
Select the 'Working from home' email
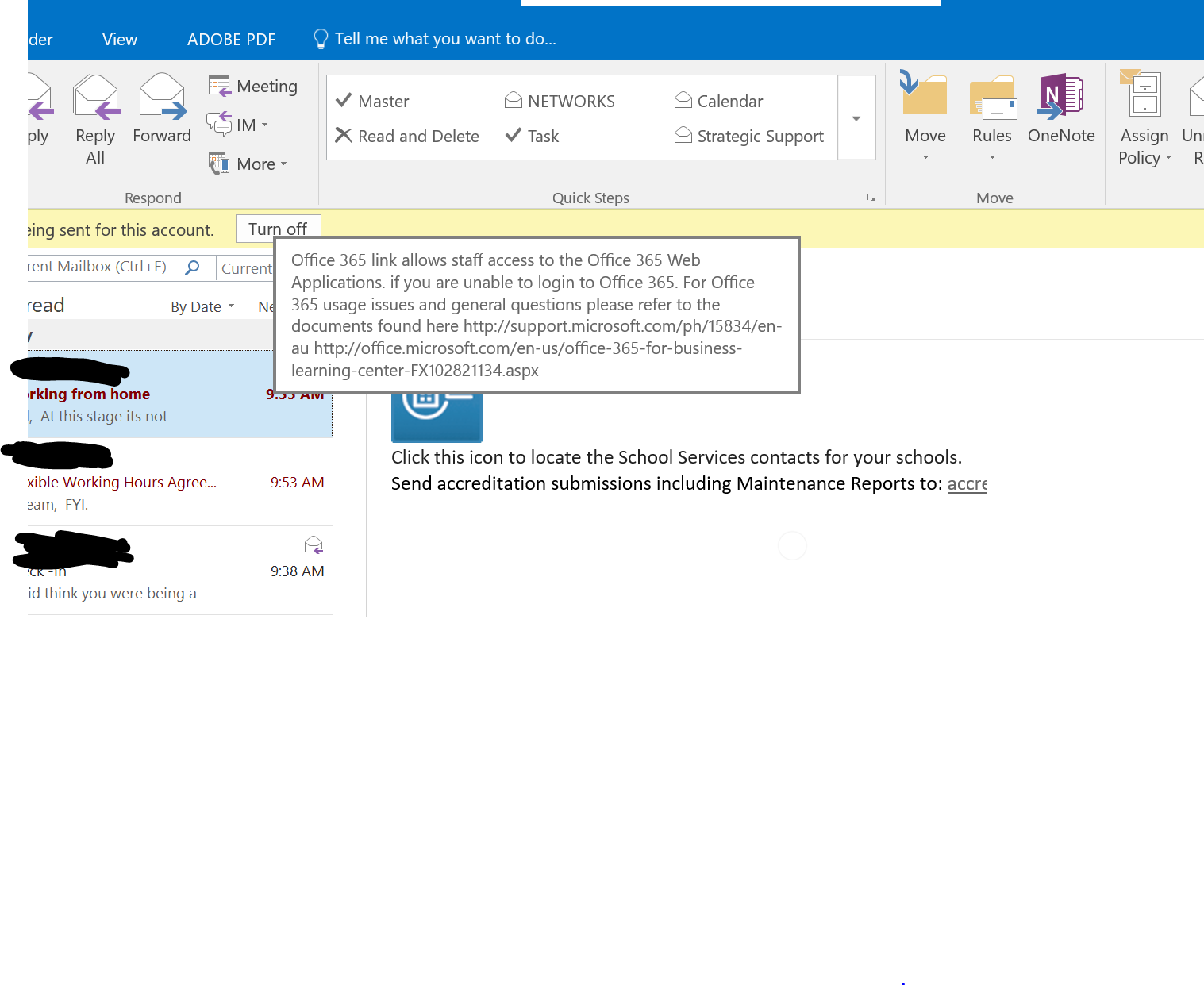(179, 394)
